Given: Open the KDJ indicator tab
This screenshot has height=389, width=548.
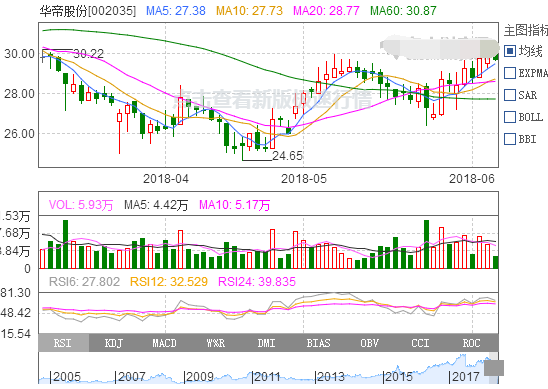Looking at the screenshot, I should coord(114,343).
